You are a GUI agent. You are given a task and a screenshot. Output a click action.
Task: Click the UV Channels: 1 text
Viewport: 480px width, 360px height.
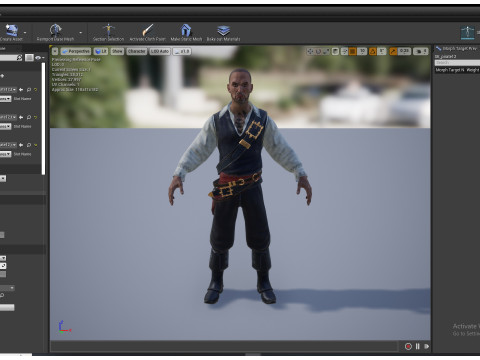[x=65, y=85]
